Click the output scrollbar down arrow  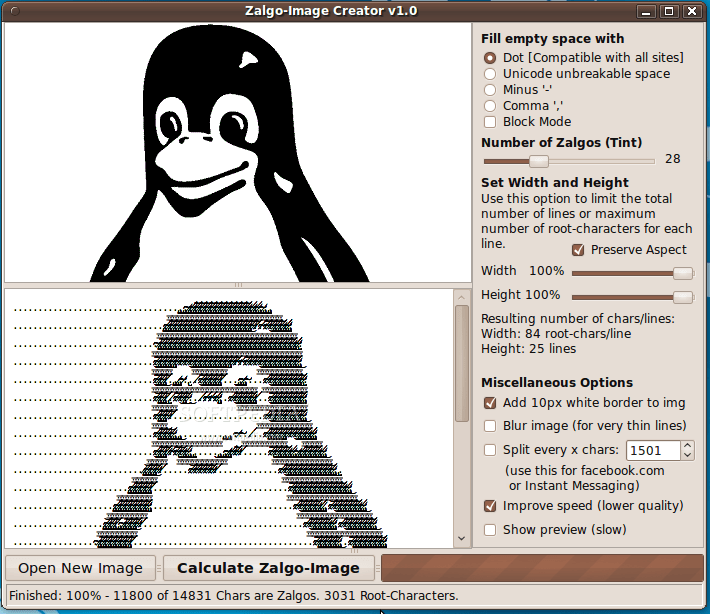461,538
